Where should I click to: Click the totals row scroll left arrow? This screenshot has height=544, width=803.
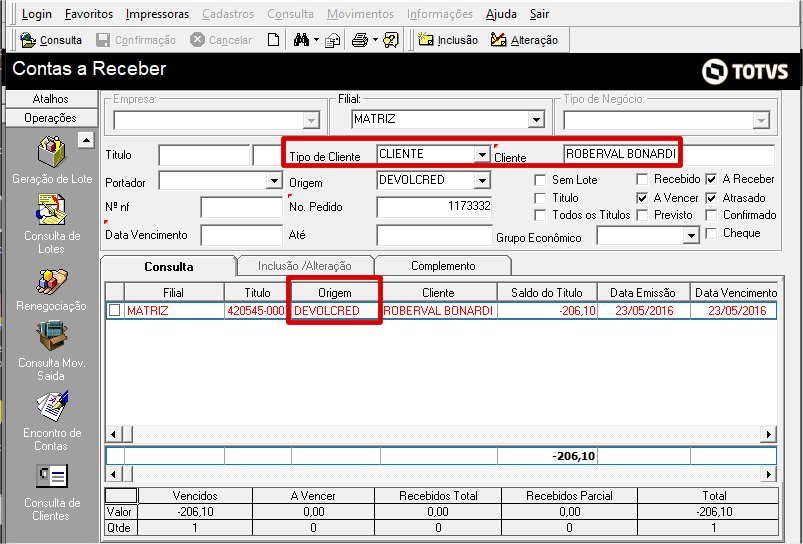pos(113,473)
